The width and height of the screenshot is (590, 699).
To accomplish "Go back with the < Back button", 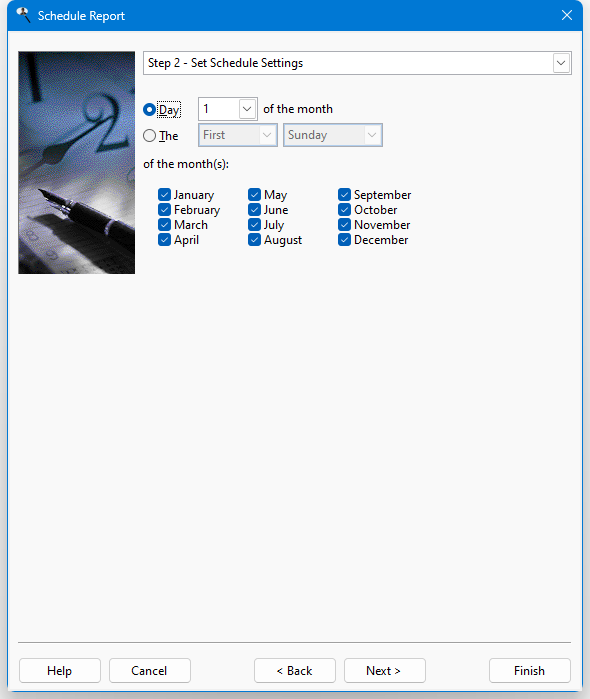I will coord(295,670).
